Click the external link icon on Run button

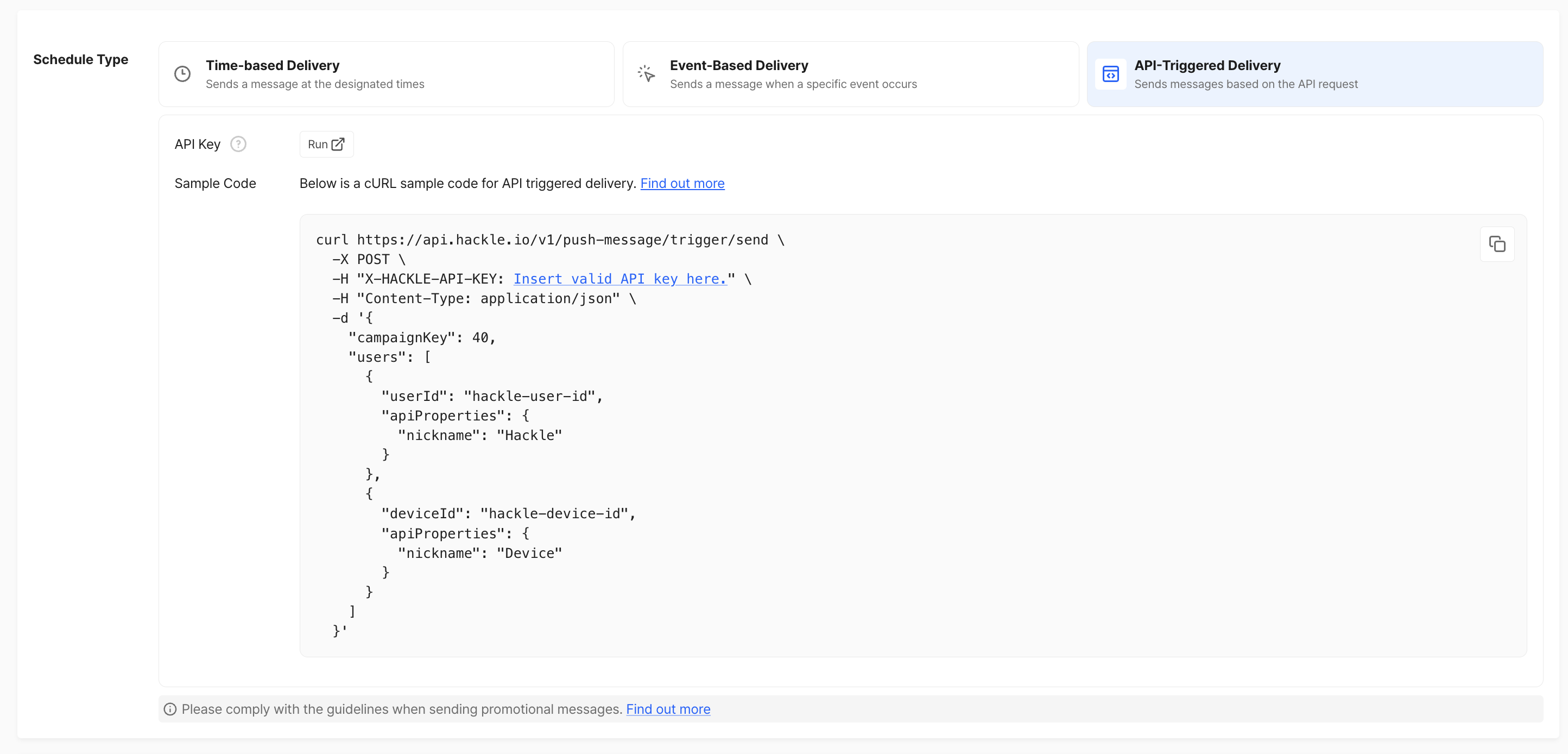coord(338,144)
